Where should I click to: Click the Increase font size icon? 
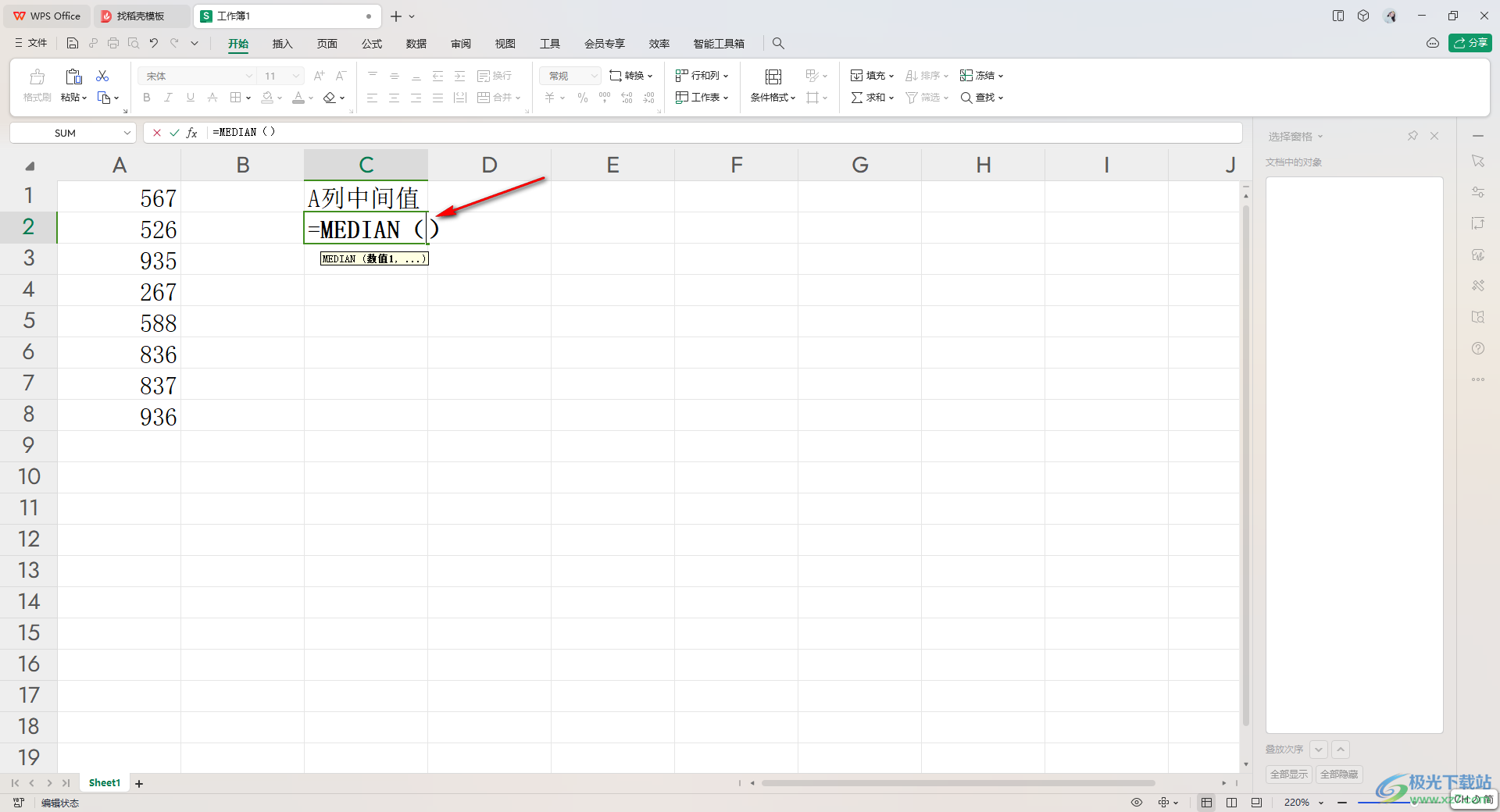319,76
